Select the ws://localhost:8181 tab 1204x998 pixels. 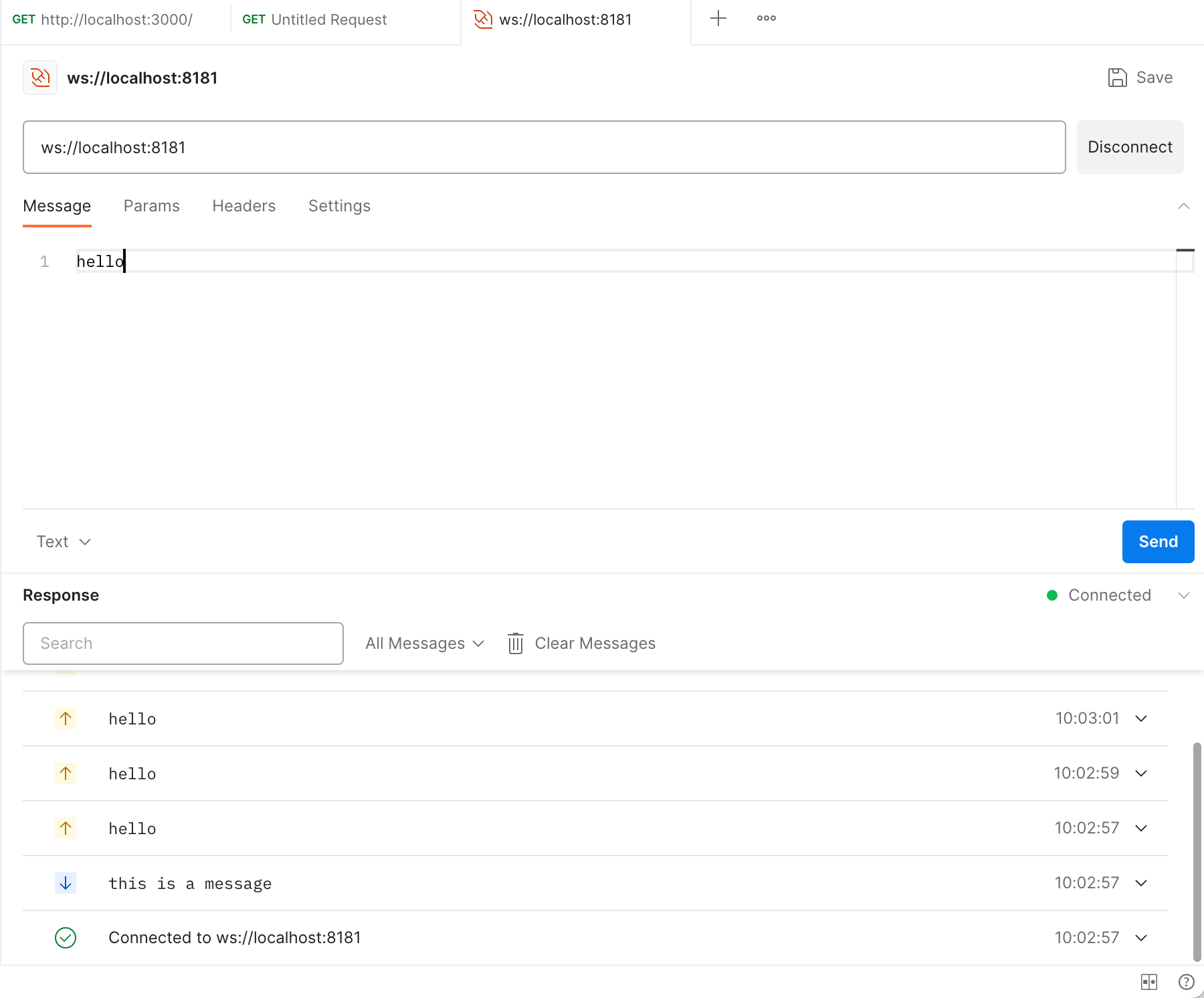pyautogui.click(x=576, y=20)
